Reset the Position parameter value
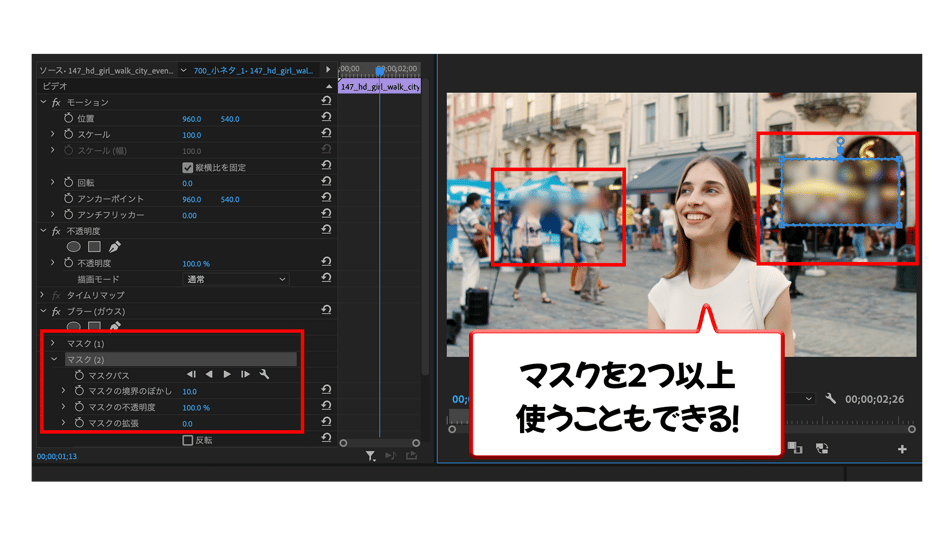Viewport: 950px width, 534px height. (326, 118)
